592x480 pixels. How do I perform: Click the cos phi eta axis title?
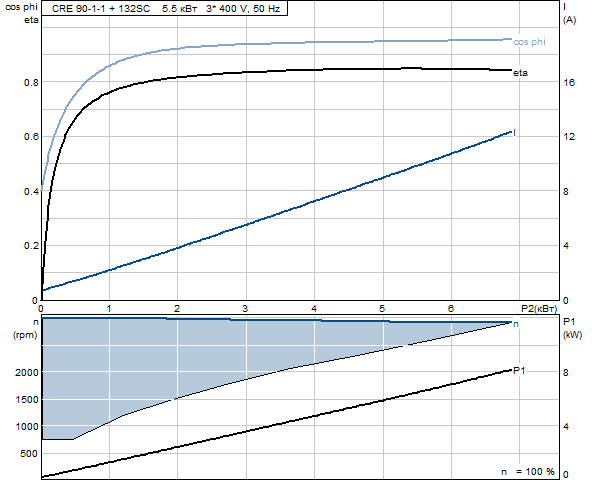coord(22,14)
